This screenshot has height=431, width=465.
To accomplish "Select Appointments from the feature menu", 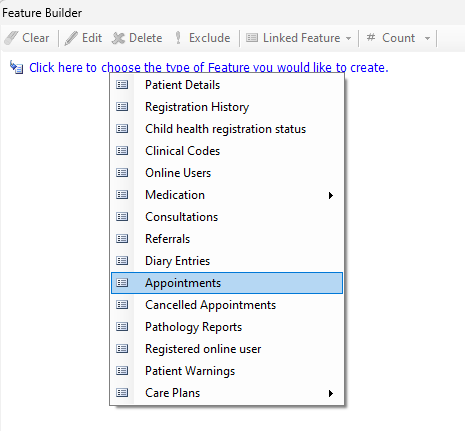I will (227, 283).
